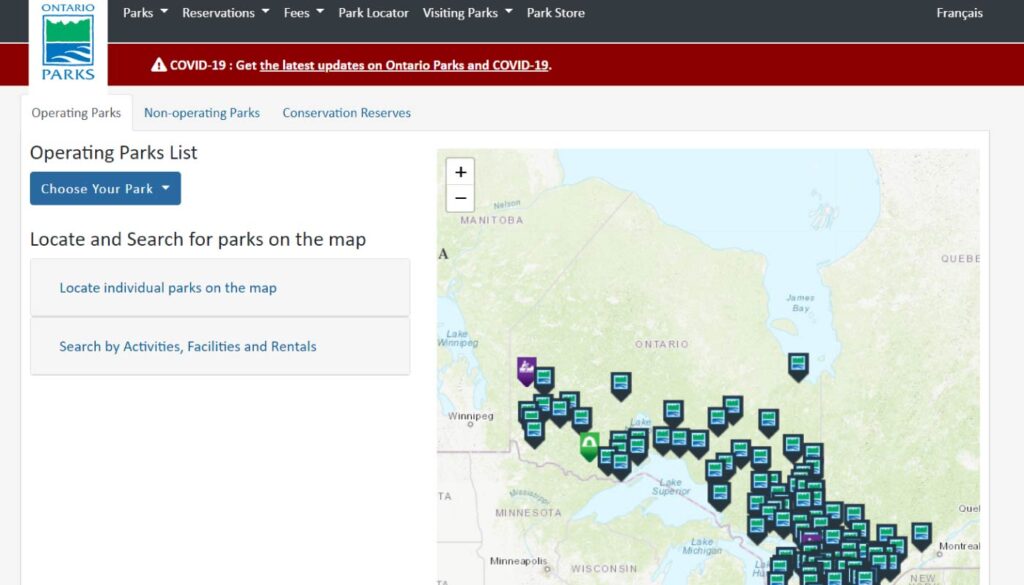This screenshot has width=1024, height=585.
Task: Expand Search by Activities, Facilities and Rentals
Action: pos(188,347)
